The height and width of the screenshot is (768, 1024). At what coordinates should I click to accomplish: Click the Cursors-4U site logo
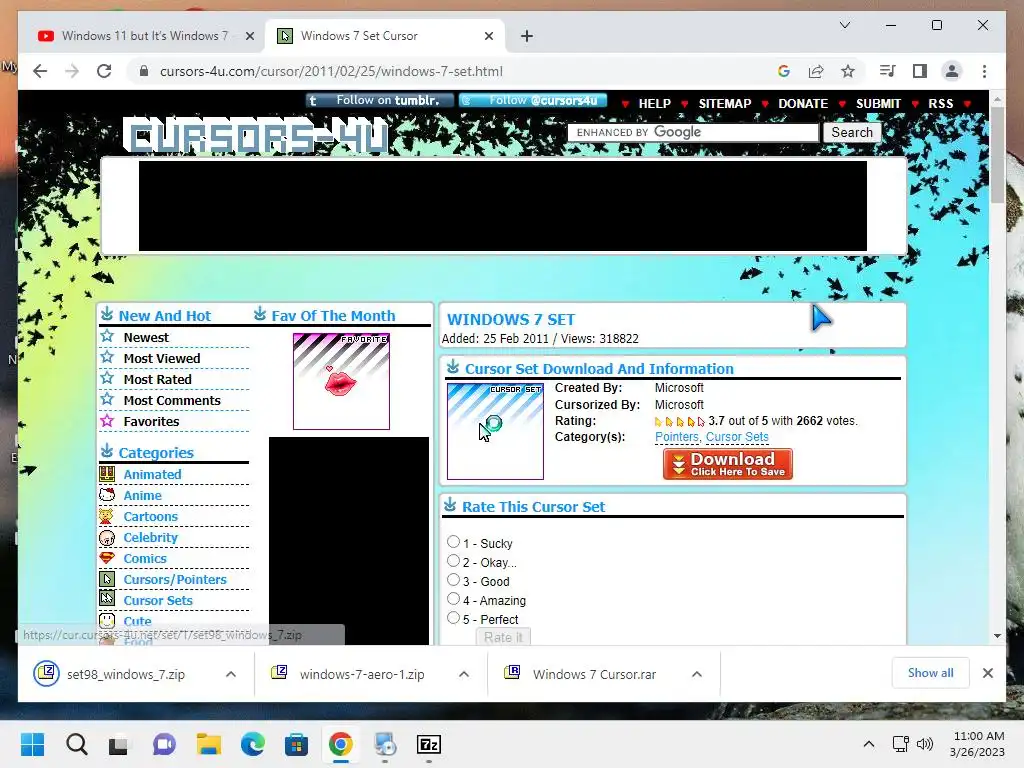256,136
